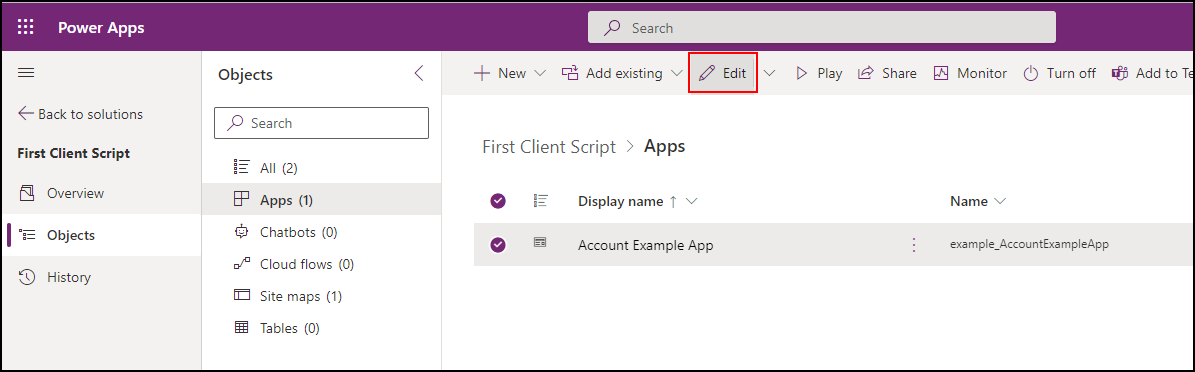The image size is (1195, 372).
Task: Open more actions for Account Example App
Action: tap(914, 245)
